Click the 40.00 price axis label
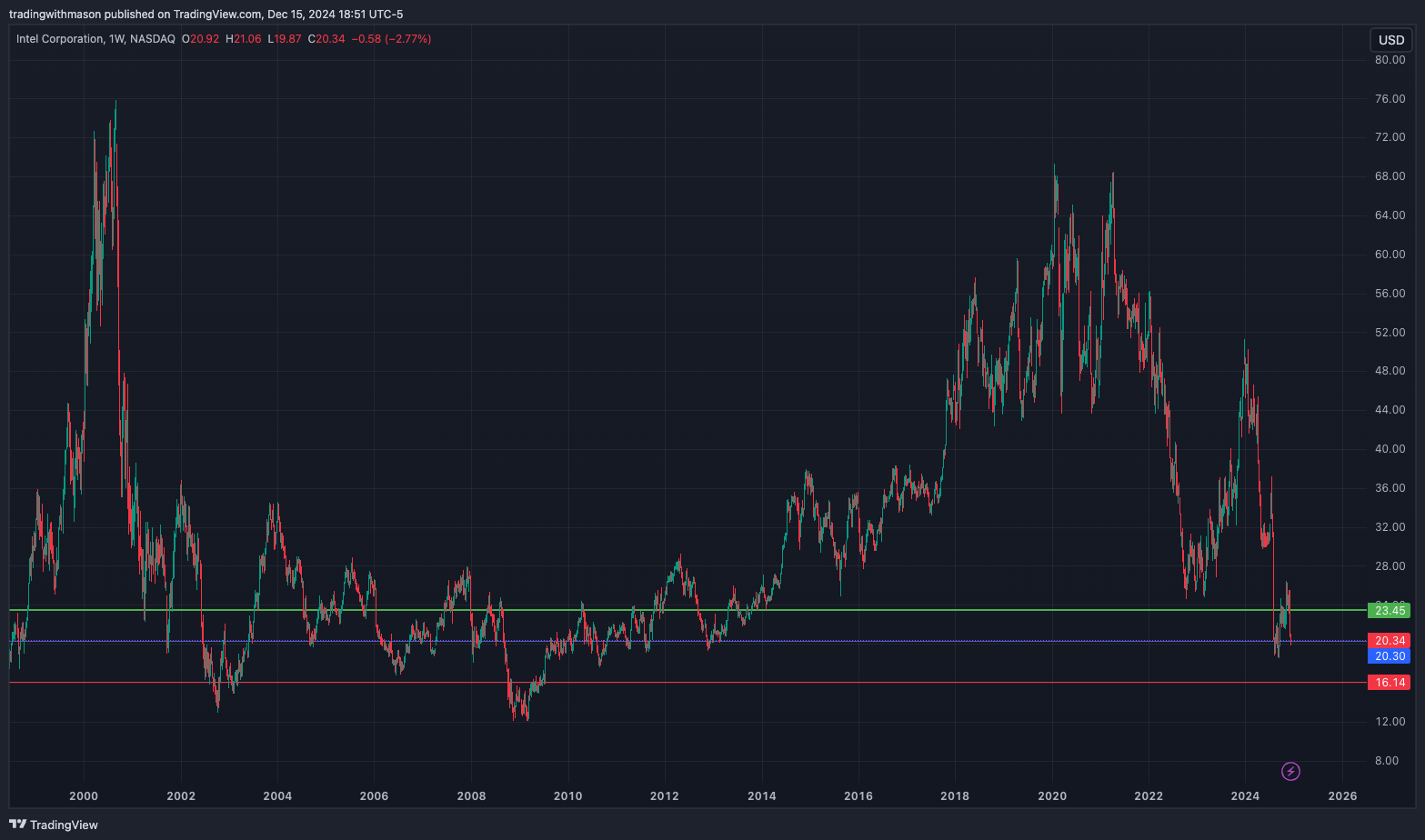1425x840 pixels. click(1390, 449)
